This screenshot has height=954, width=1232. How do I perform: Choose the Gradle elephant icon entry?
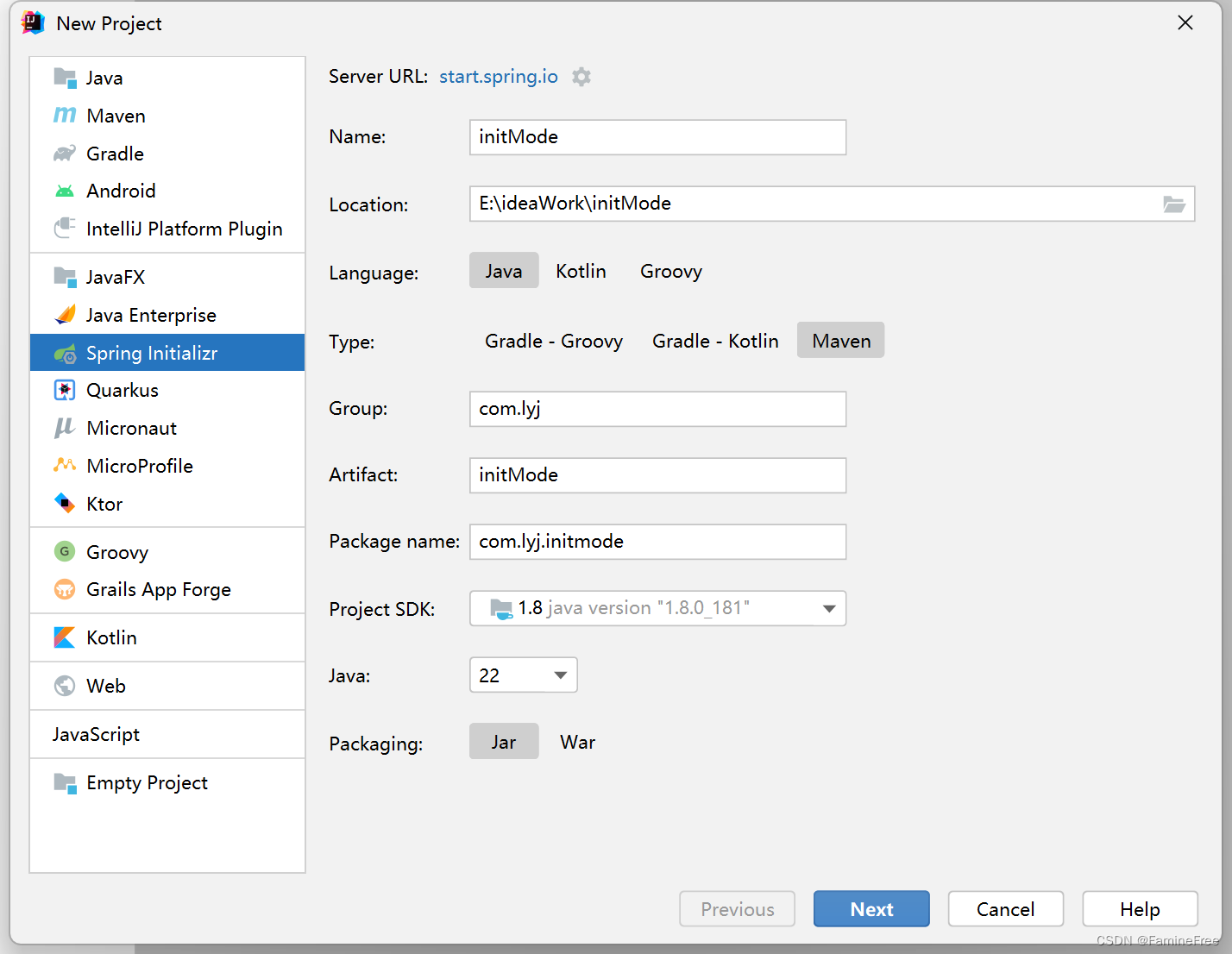(65, 154)
